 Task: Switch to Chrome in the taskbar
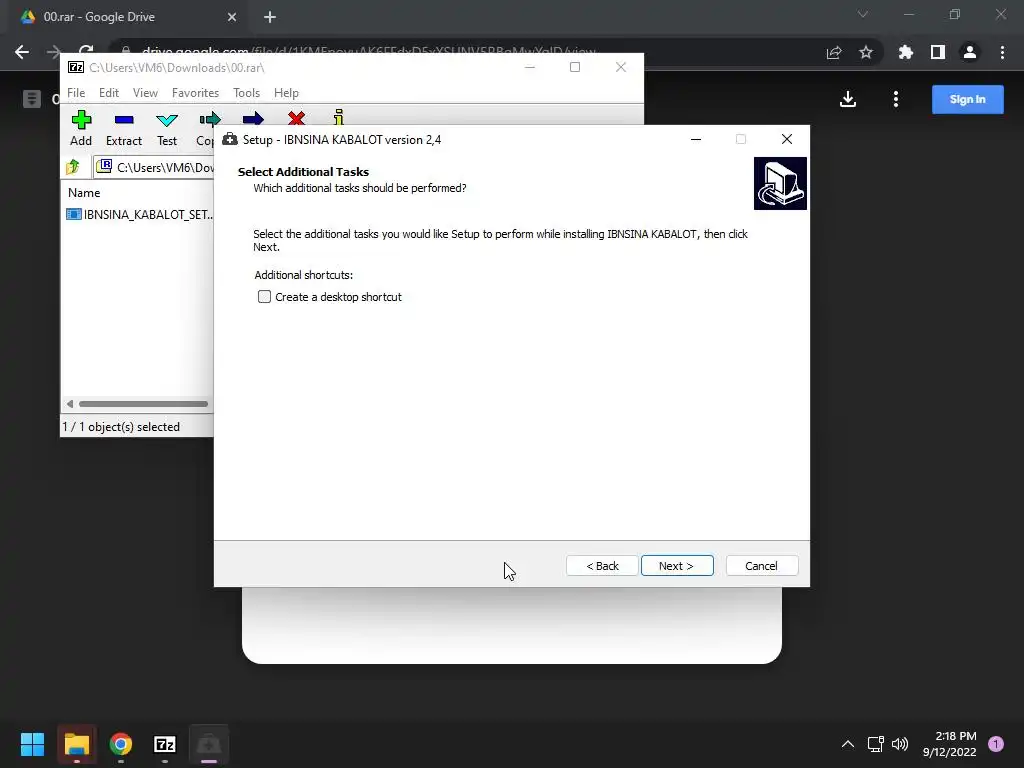121,744
